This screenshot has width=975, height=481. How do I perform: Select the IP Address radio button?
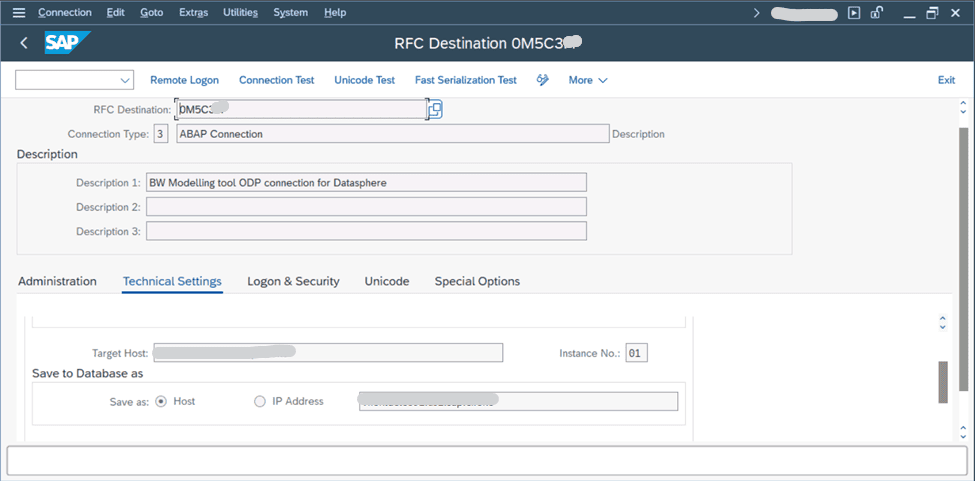tap(260, 401)
